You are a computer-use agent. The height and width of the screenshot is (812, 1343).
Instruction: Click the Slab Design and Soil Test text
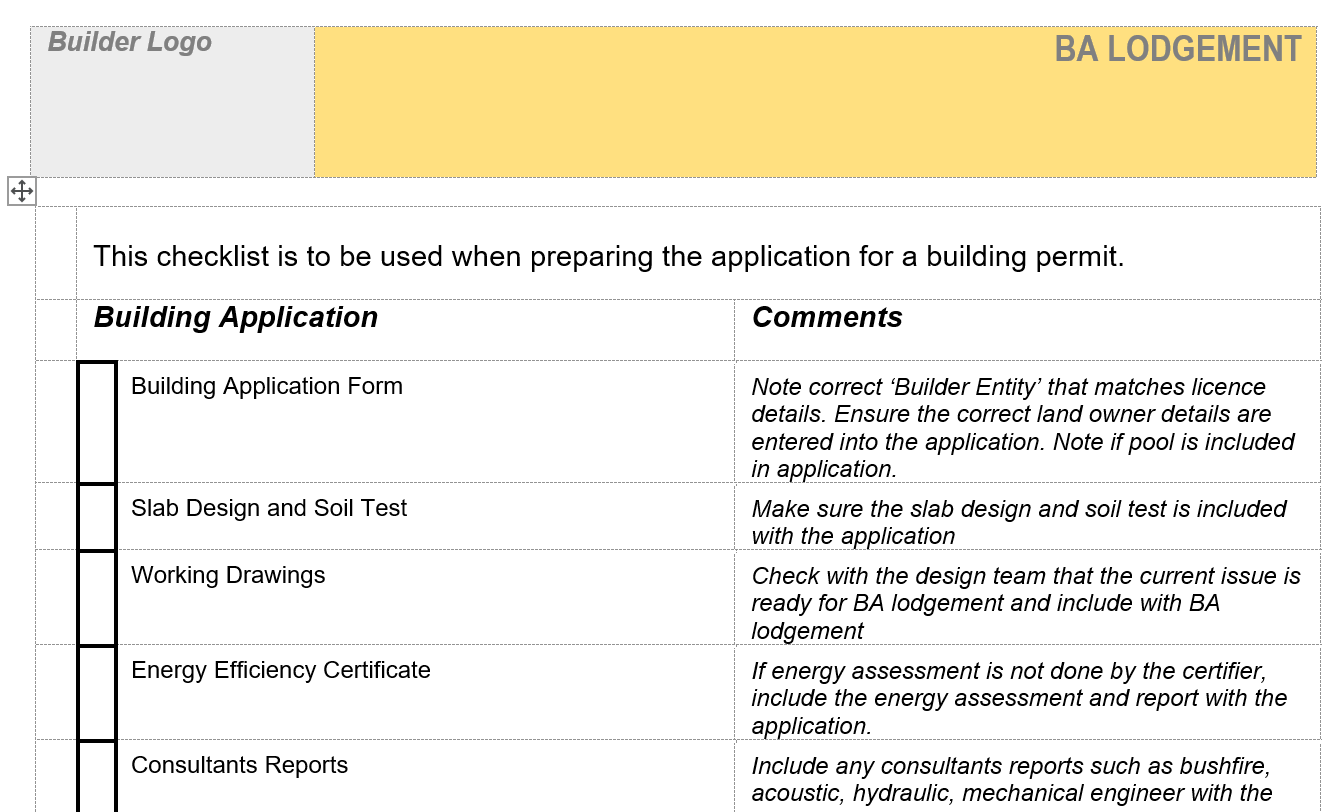point(269,508)
